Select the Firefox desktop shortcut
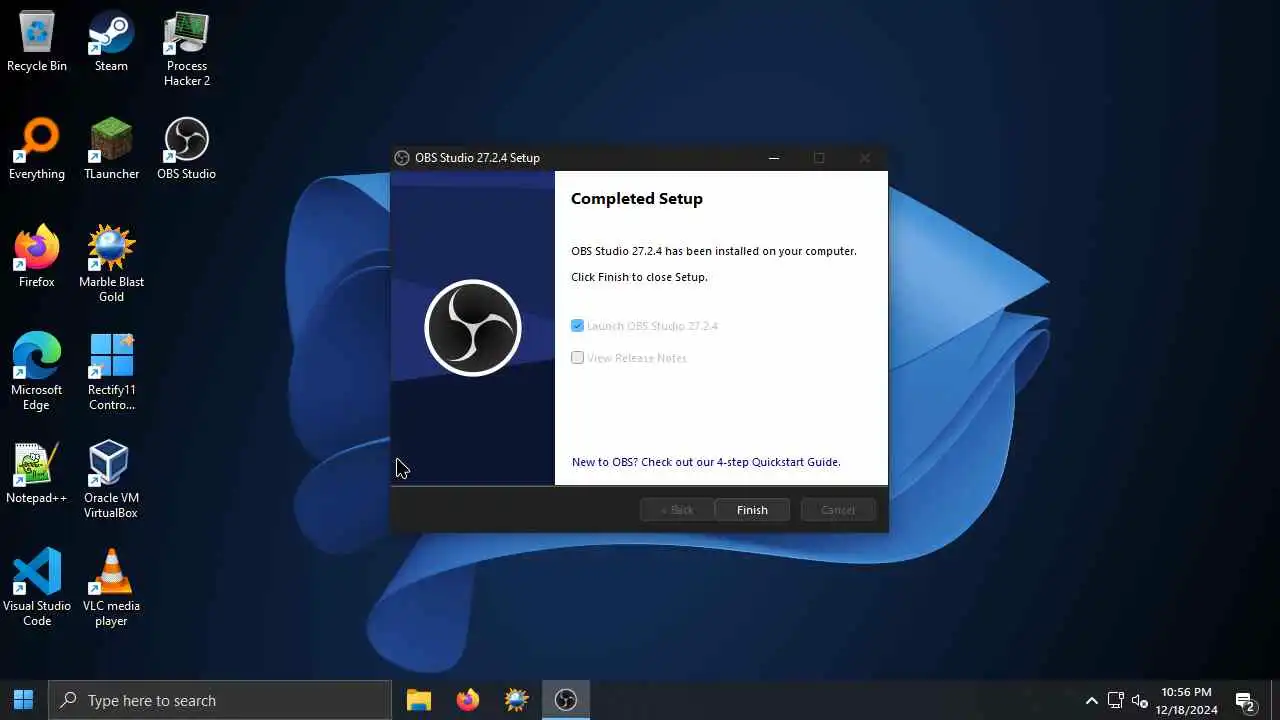Image resolution: width=1280 pixels, height=720 pixels. (37, 258)
